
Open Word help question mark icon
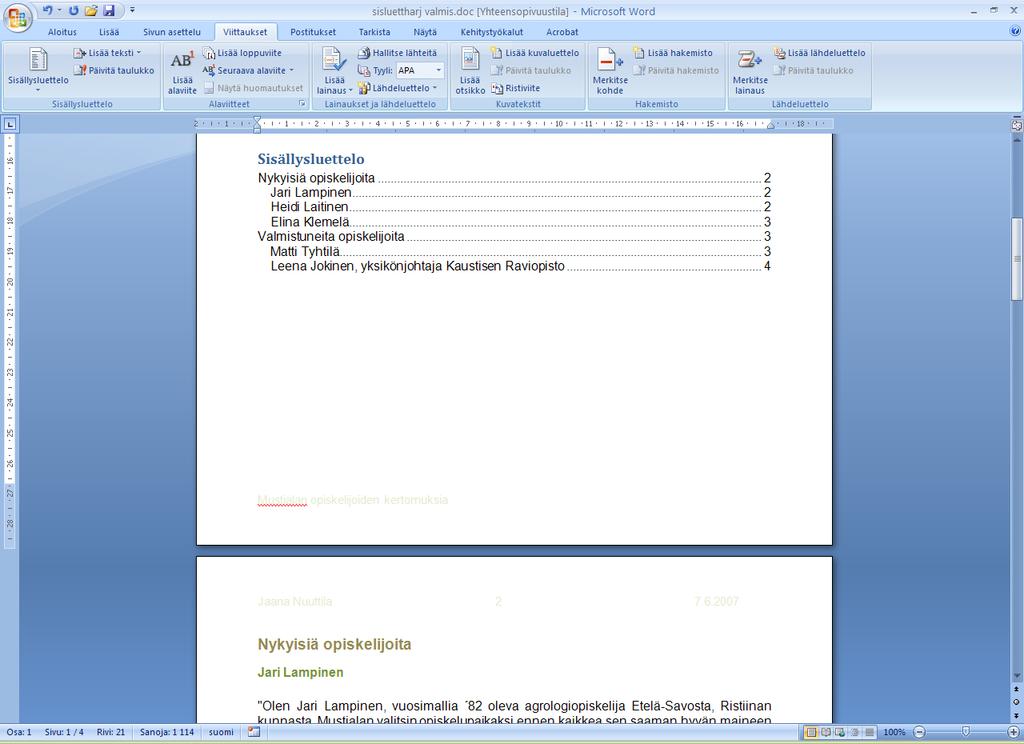(1015, 31)
